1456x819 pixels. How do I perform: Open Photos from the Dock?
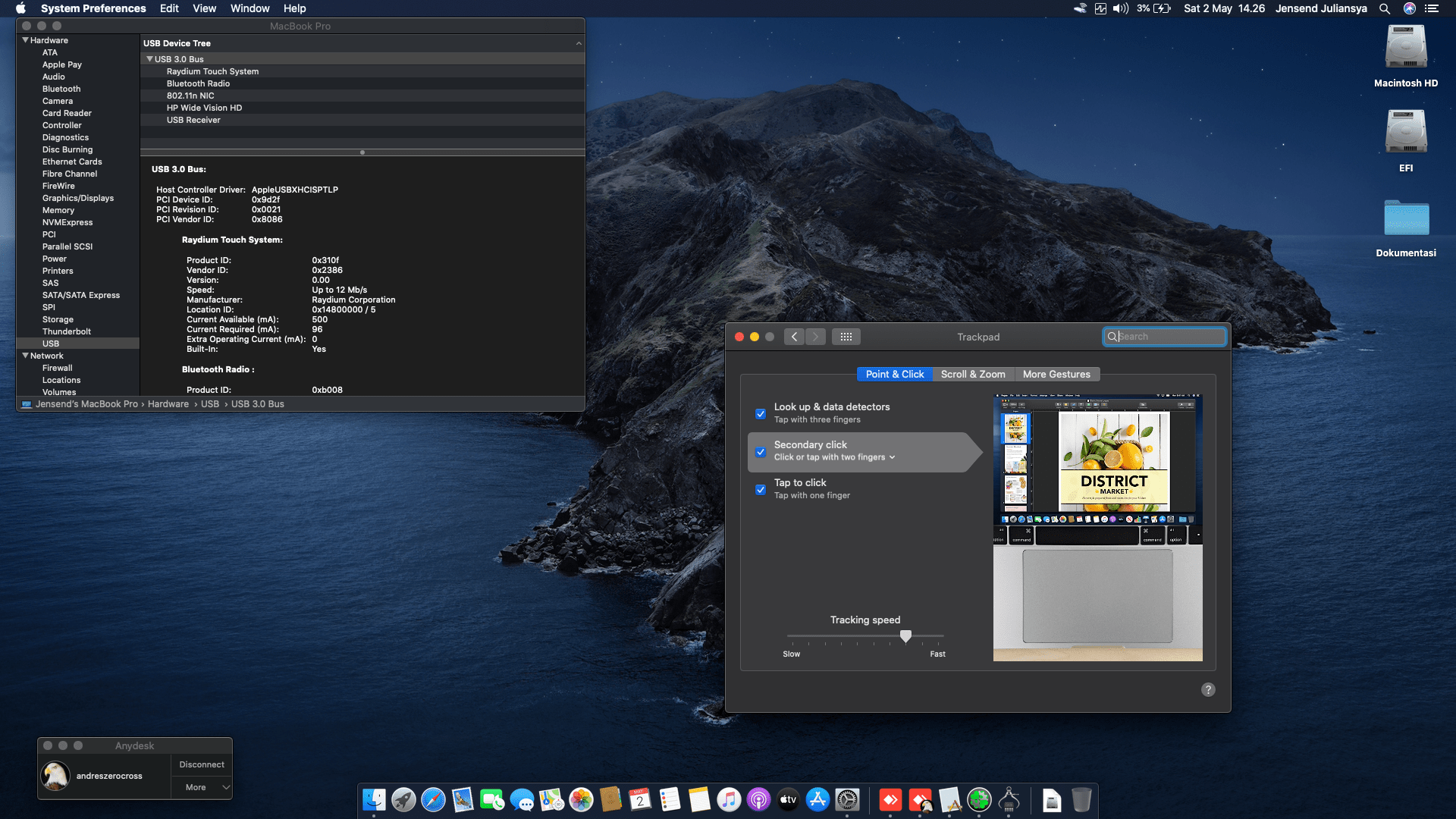click(x=581, y=799)
